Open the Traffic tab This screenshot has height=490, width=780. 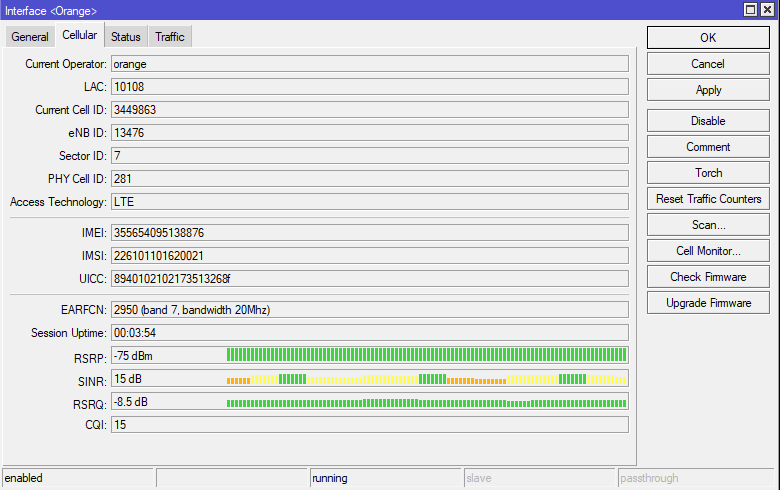(170, 37)
